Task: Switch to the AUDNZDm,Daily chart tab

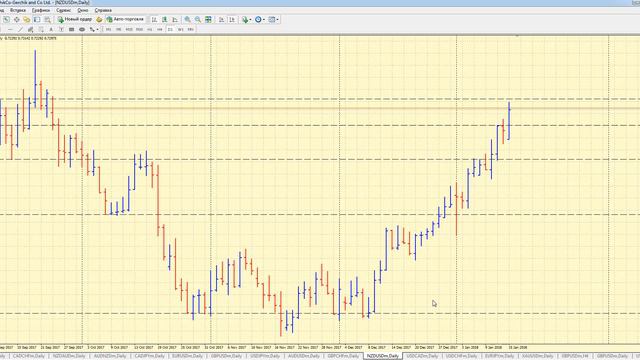Action: point(110,356)
